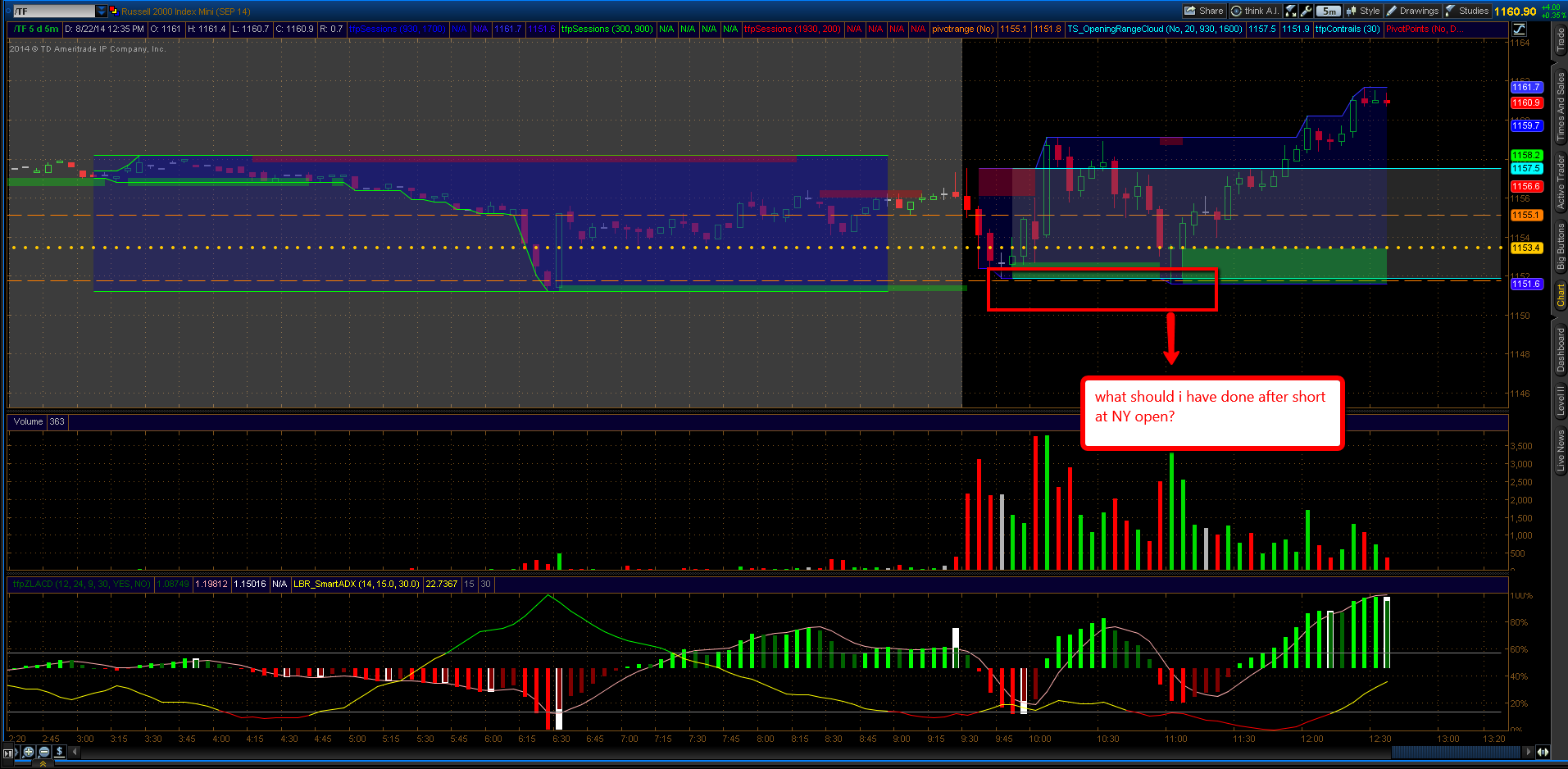
Task: Click the 1159.7 price bubble
Action: 1527,125
